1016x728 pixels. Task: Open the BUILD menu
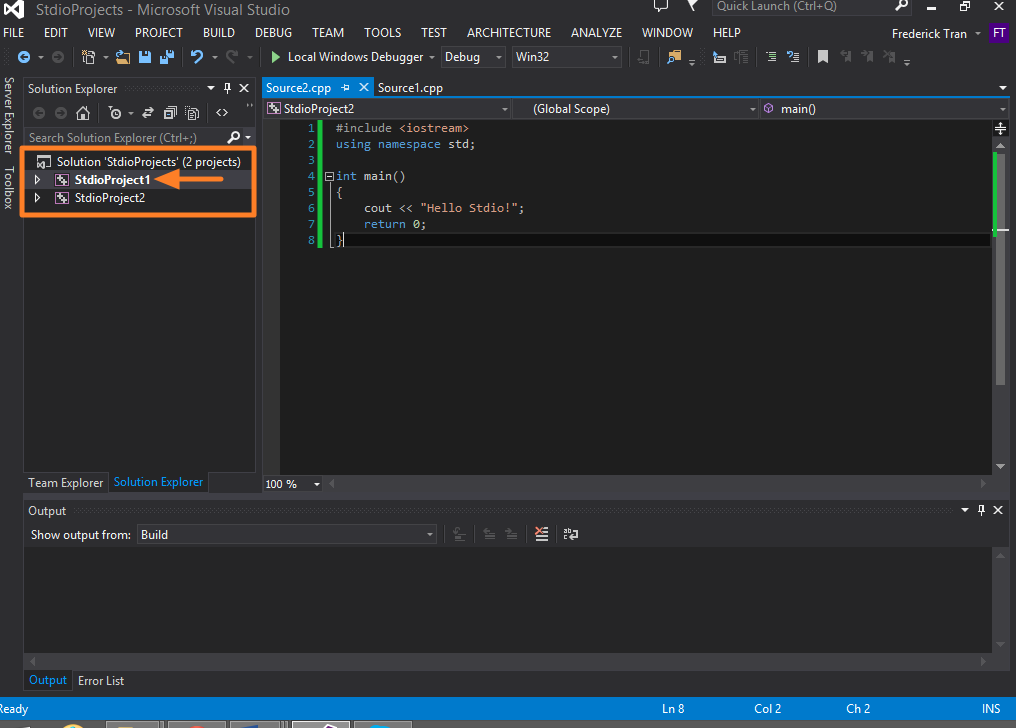click(x=218, y=32)
